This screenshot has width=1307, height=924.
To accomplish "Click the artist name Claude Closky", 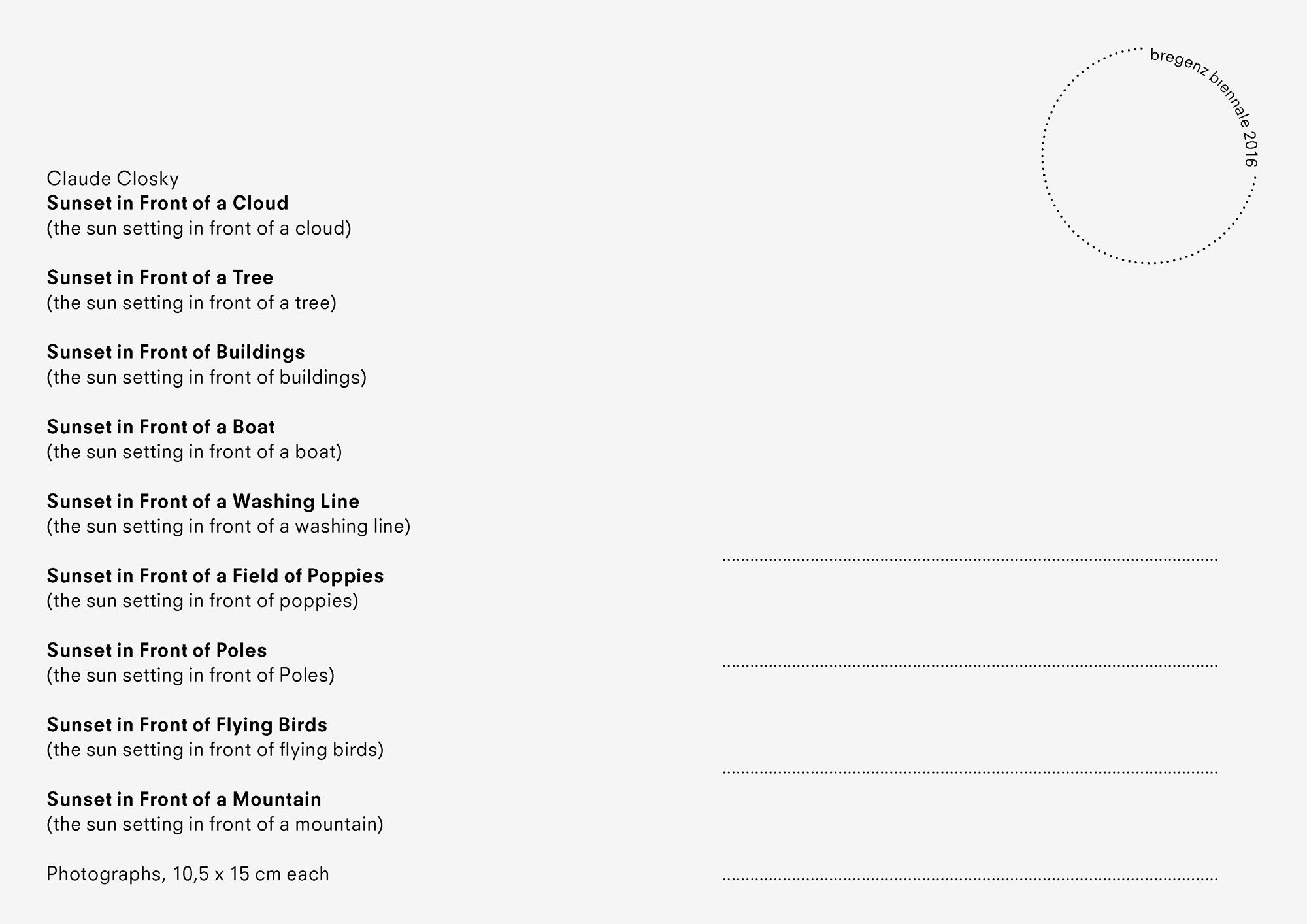I will [112, 178].
